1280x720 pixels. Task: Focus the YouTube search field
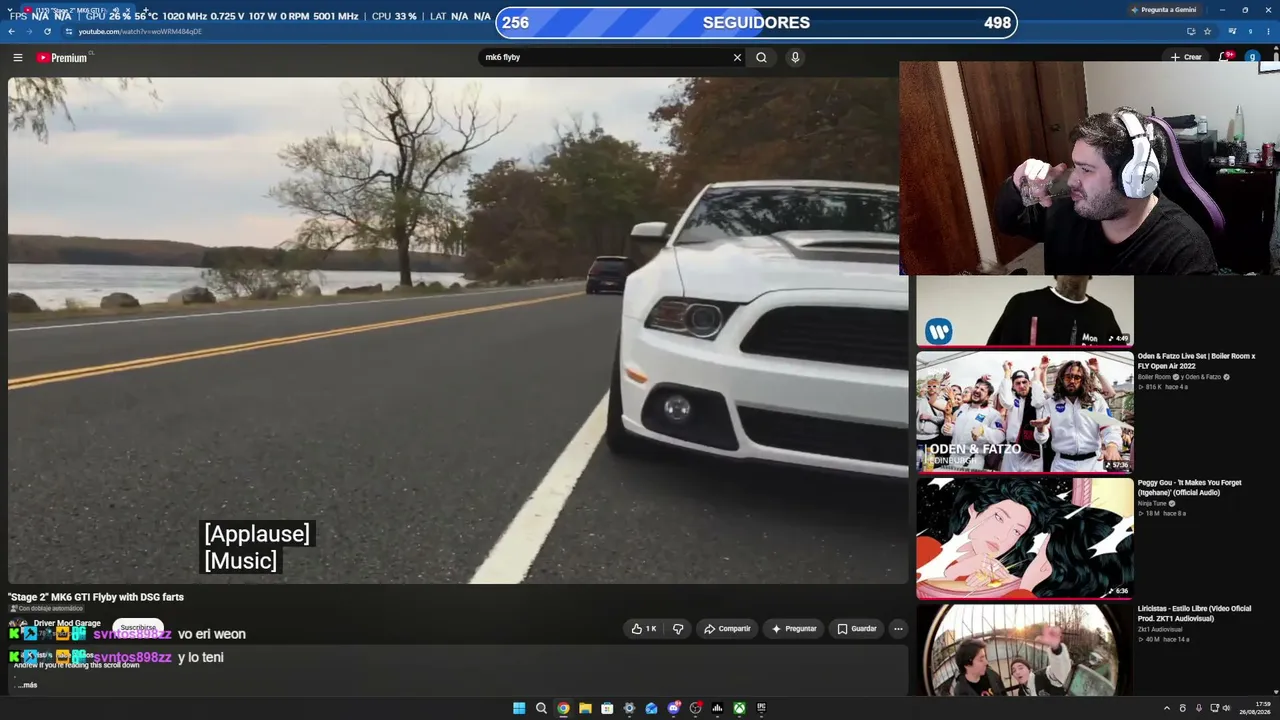point(605,57)
